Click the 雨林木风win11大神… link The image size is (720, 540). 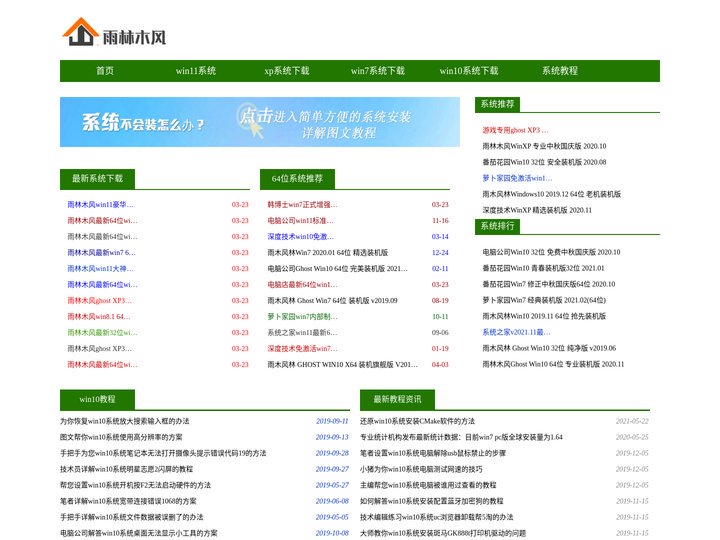100,269
